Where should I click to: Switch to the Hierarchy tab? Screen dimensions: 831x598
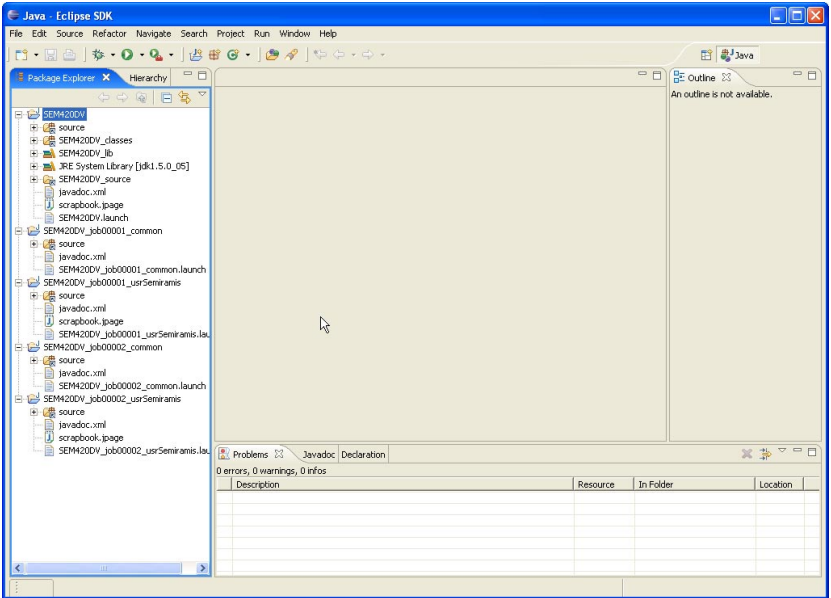pos(148,77)
